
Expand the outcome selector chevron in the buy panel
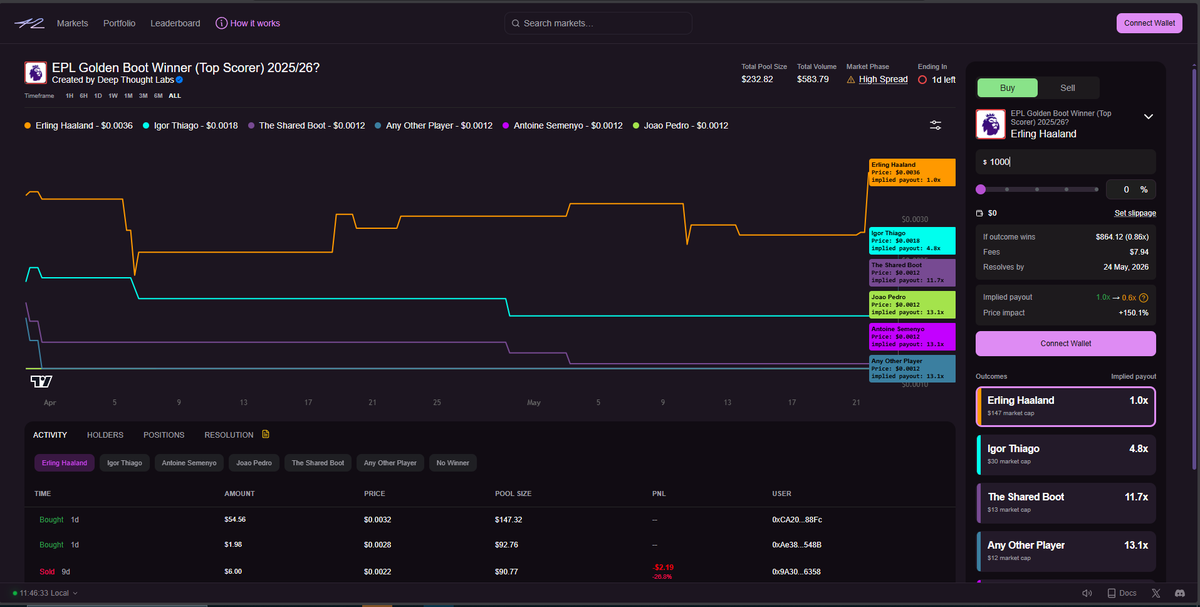click(1148, 117)
